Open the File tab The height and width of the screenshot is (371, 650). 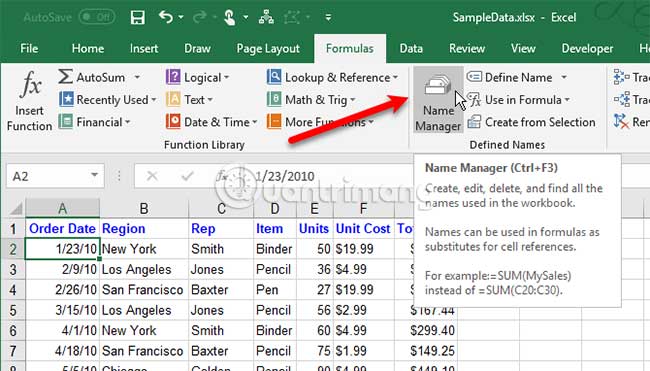pos(29,48)
